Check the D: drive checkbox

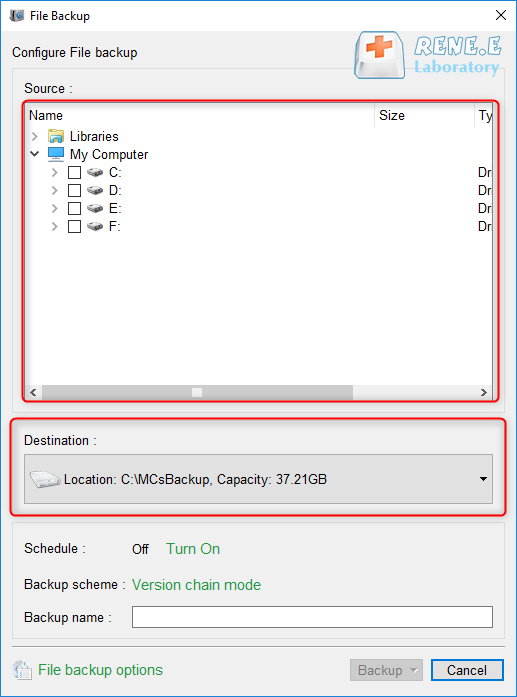(x=74, y=190)
